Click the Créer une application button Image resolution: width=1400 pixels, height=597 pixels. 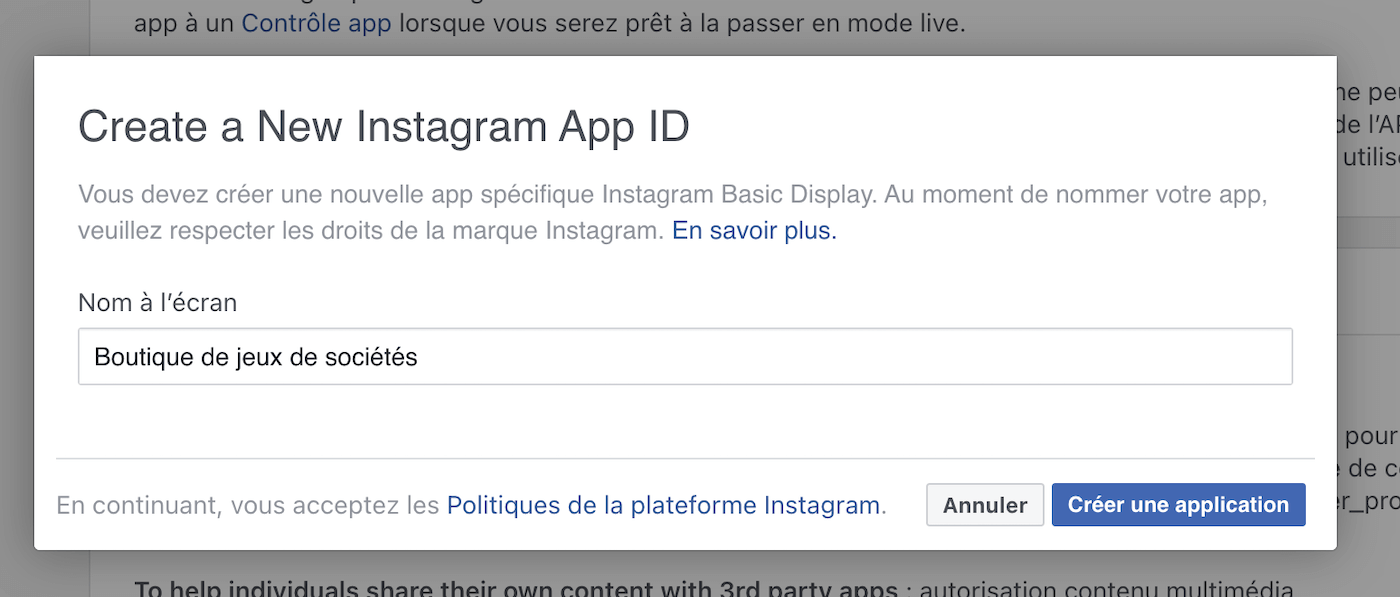coord(1178,505)
